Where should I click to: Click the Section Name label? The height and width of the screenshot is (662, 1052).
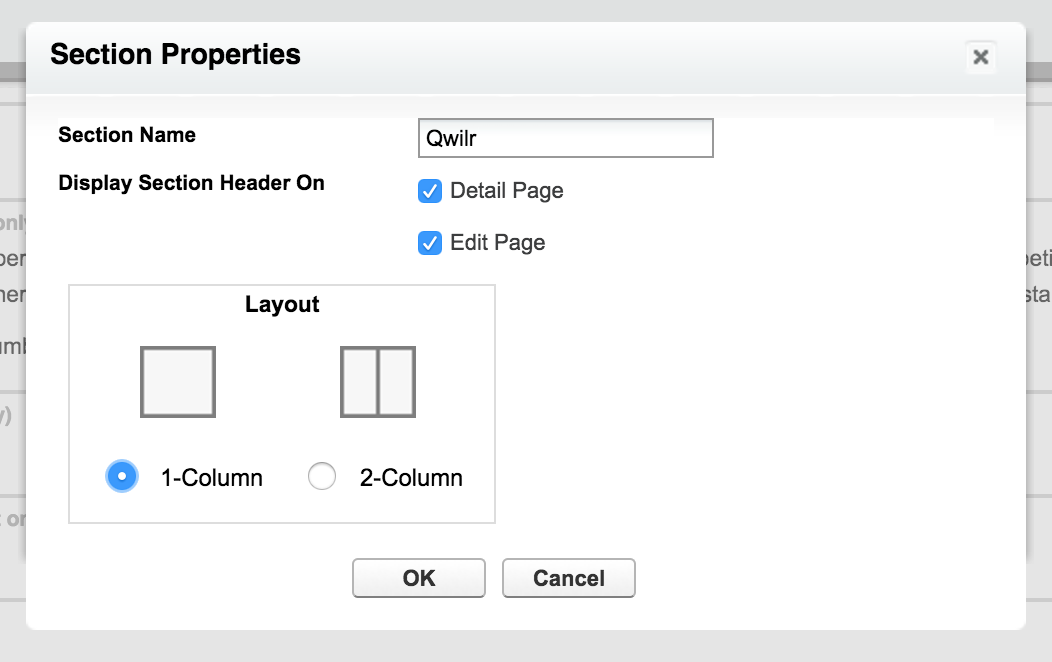pos(127,135)
